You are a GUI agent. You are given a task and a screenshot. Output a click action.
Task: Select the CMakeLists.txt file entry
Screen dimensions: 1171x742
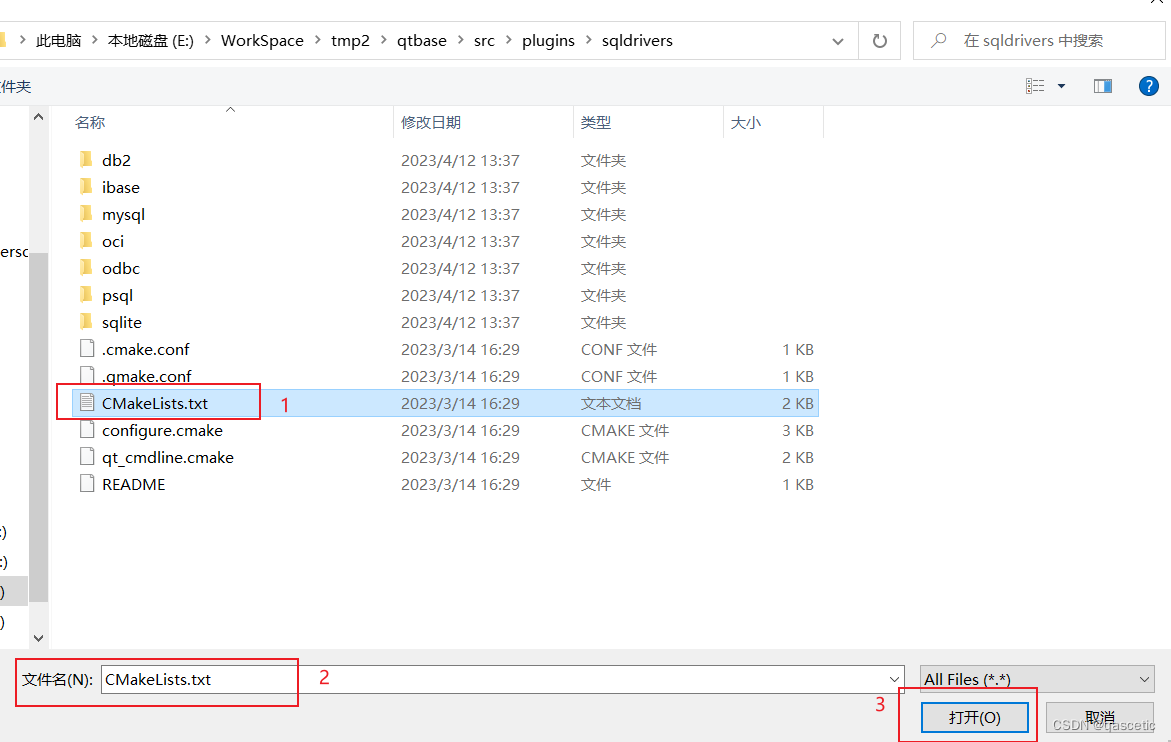click(x=158, y=403)
